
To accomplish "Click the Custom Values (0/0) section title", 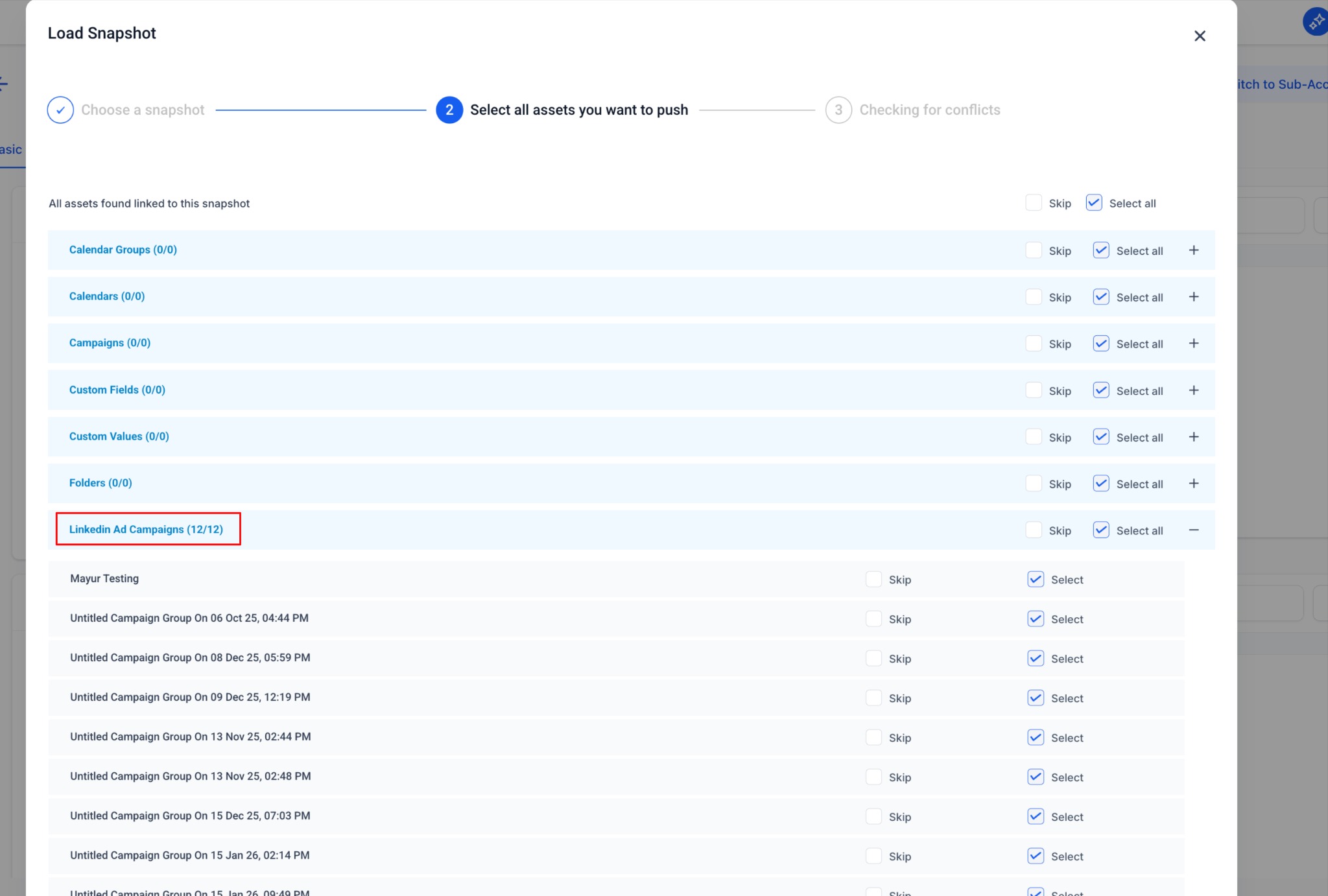I will click(119, 436).
